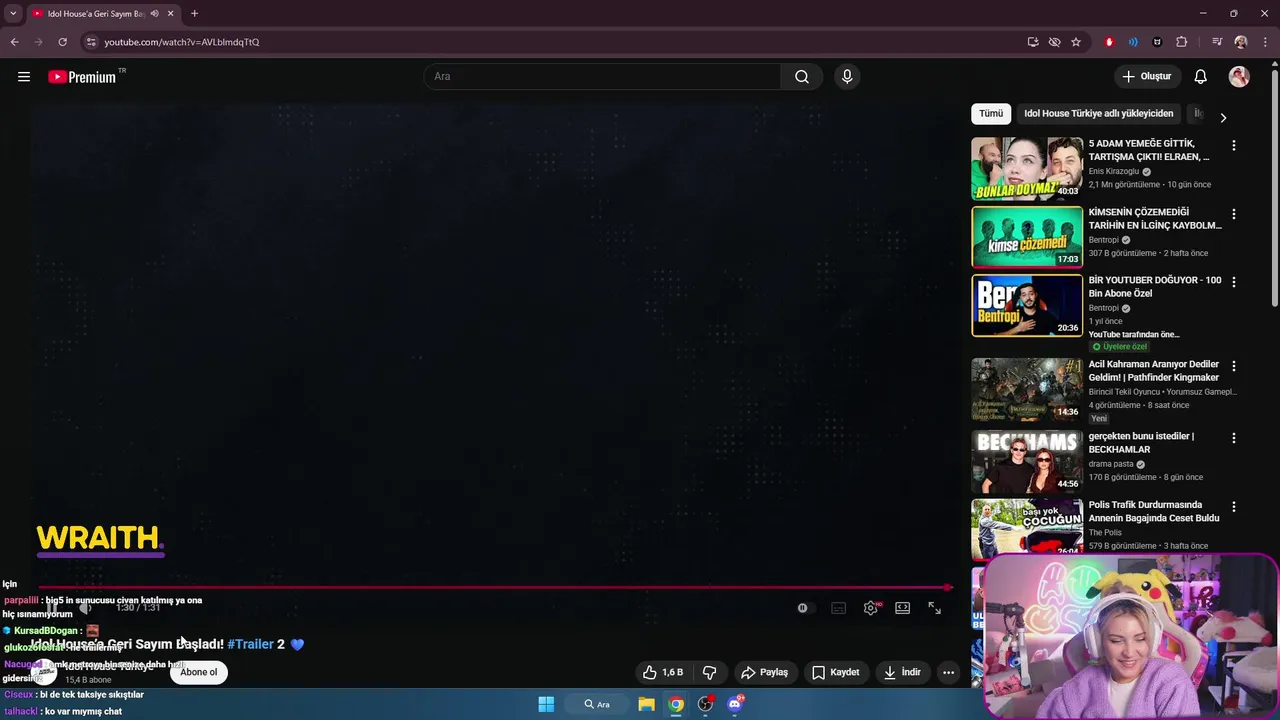Open player settings gear
Screen dimensions: 1280x720
tap(871, 608)
